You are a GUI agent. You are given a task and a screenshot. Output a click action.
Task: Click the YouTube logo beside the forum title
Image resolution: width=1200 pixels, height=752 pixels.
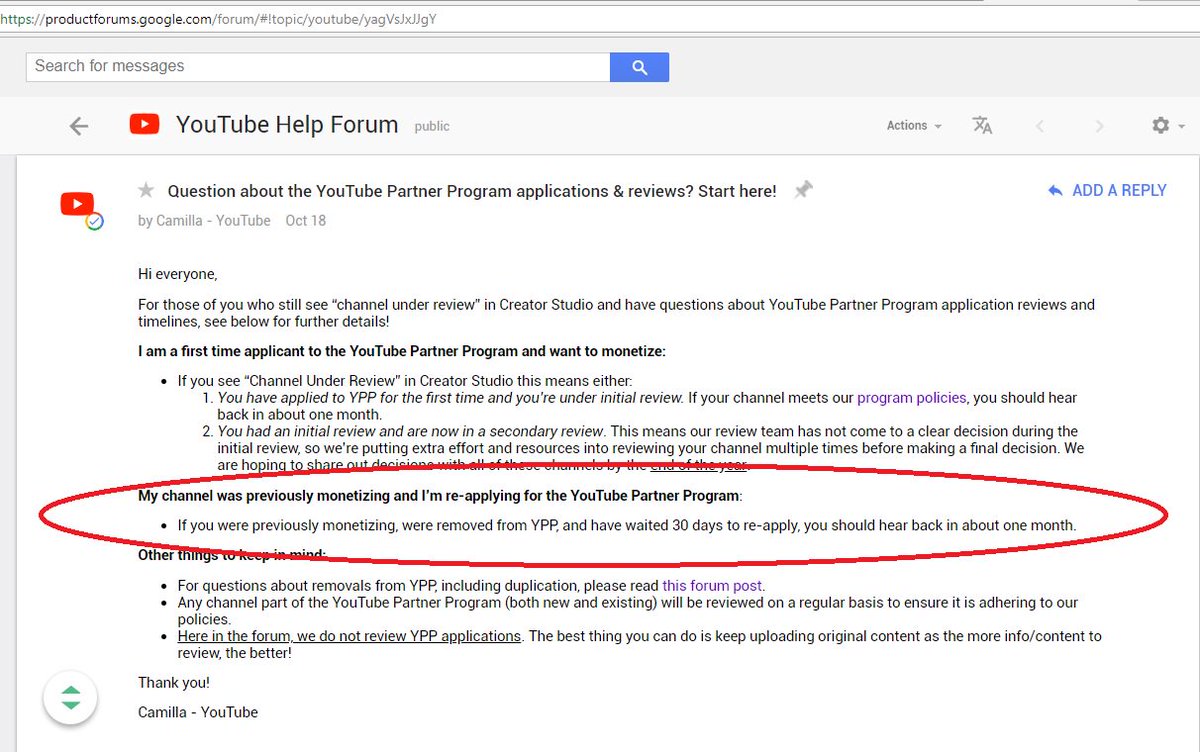tap(144, 124)
